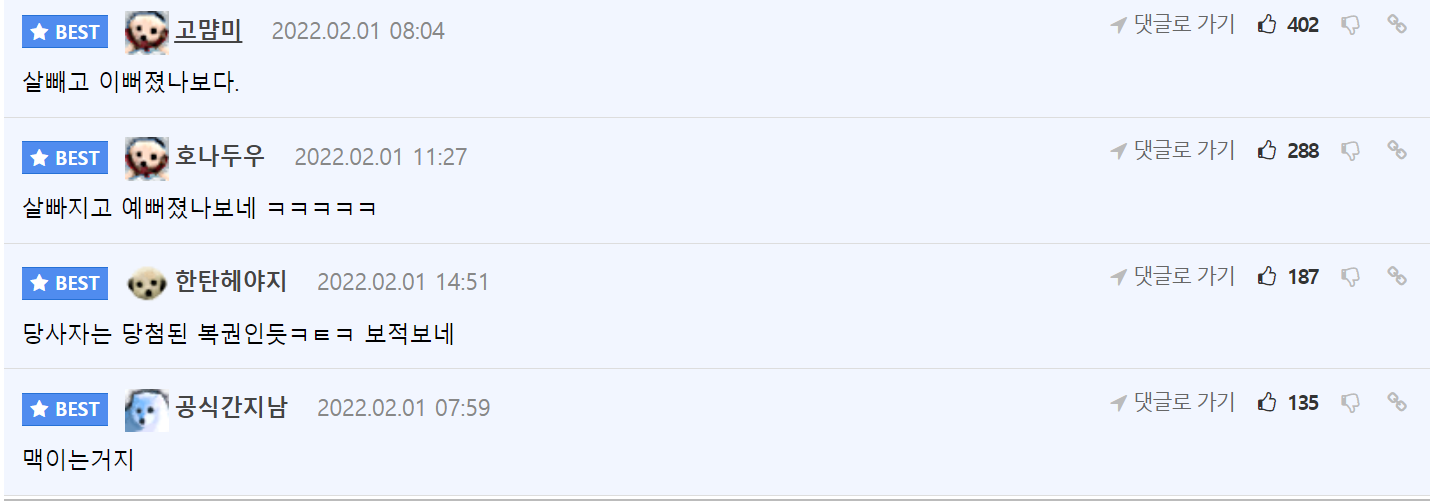
Task: Dislike the comment by 공식간지남
Action: pos(1350,402)
